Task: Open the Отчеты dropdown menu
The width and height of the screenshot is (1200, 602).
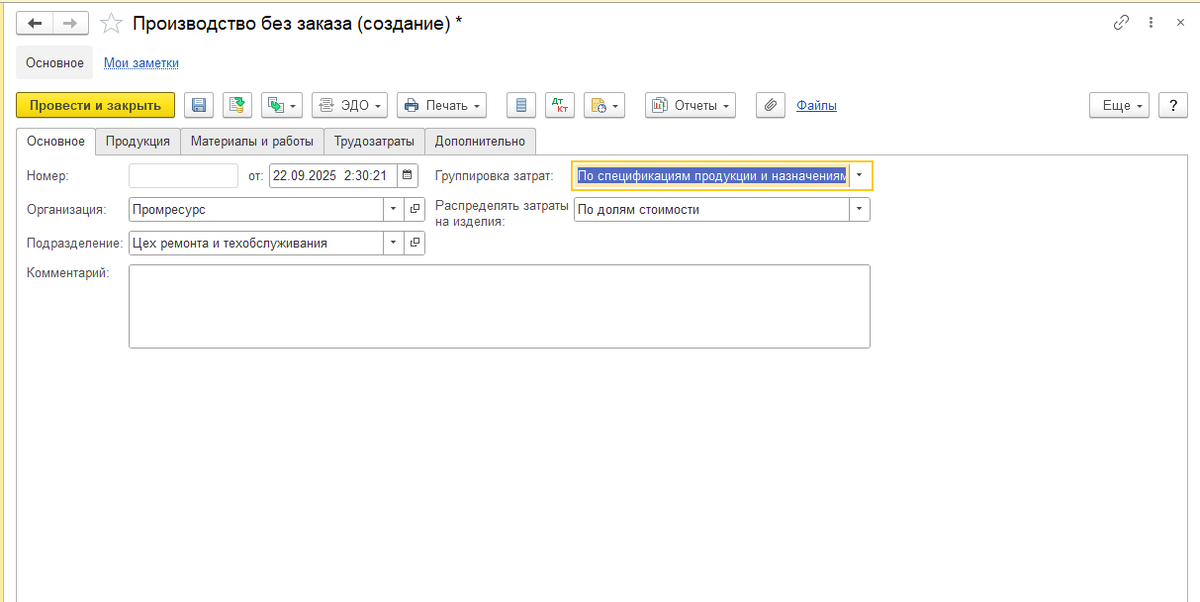Action: 690,105
